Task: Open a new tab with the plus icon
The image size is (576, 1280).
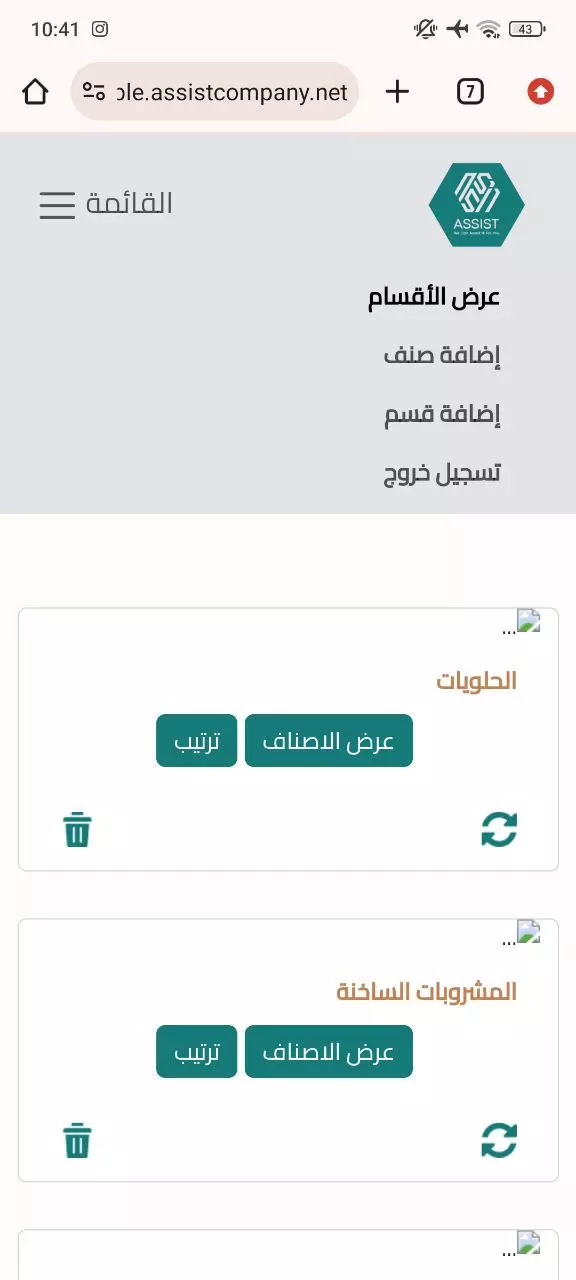Action: (396, 91)
